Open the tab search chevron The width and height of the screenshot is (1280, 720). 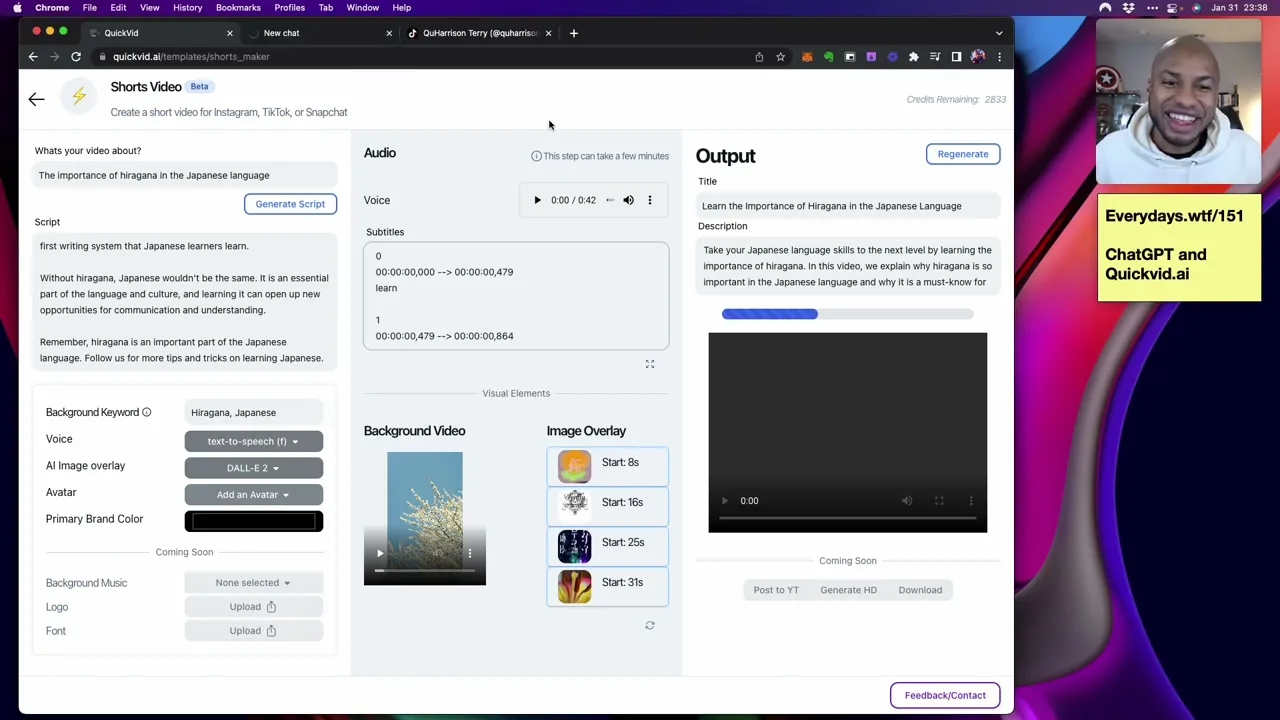click(x=998, y=33)
